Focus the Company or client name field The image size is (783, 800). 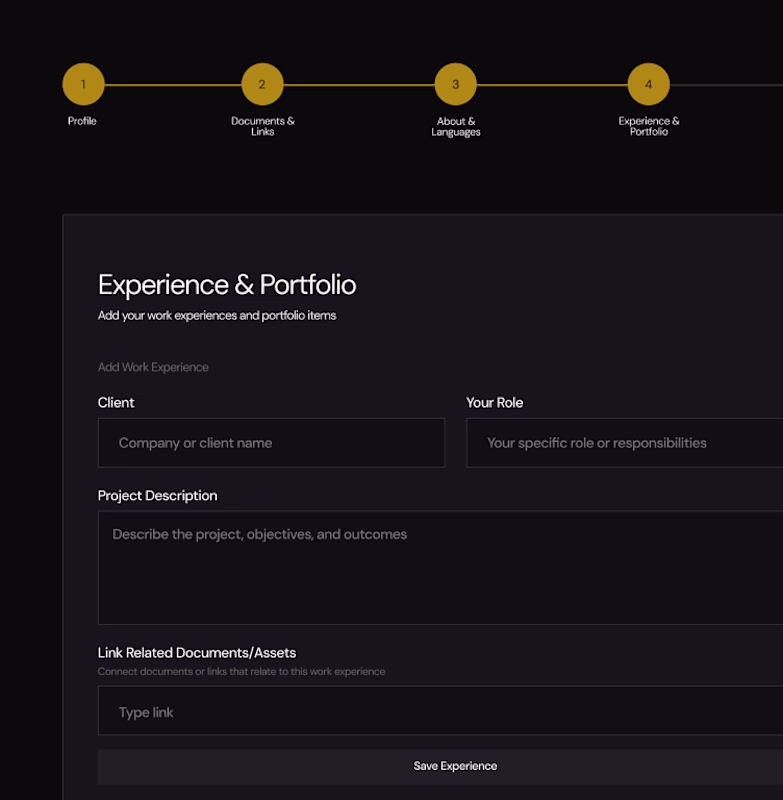click(x=271, y=443)
